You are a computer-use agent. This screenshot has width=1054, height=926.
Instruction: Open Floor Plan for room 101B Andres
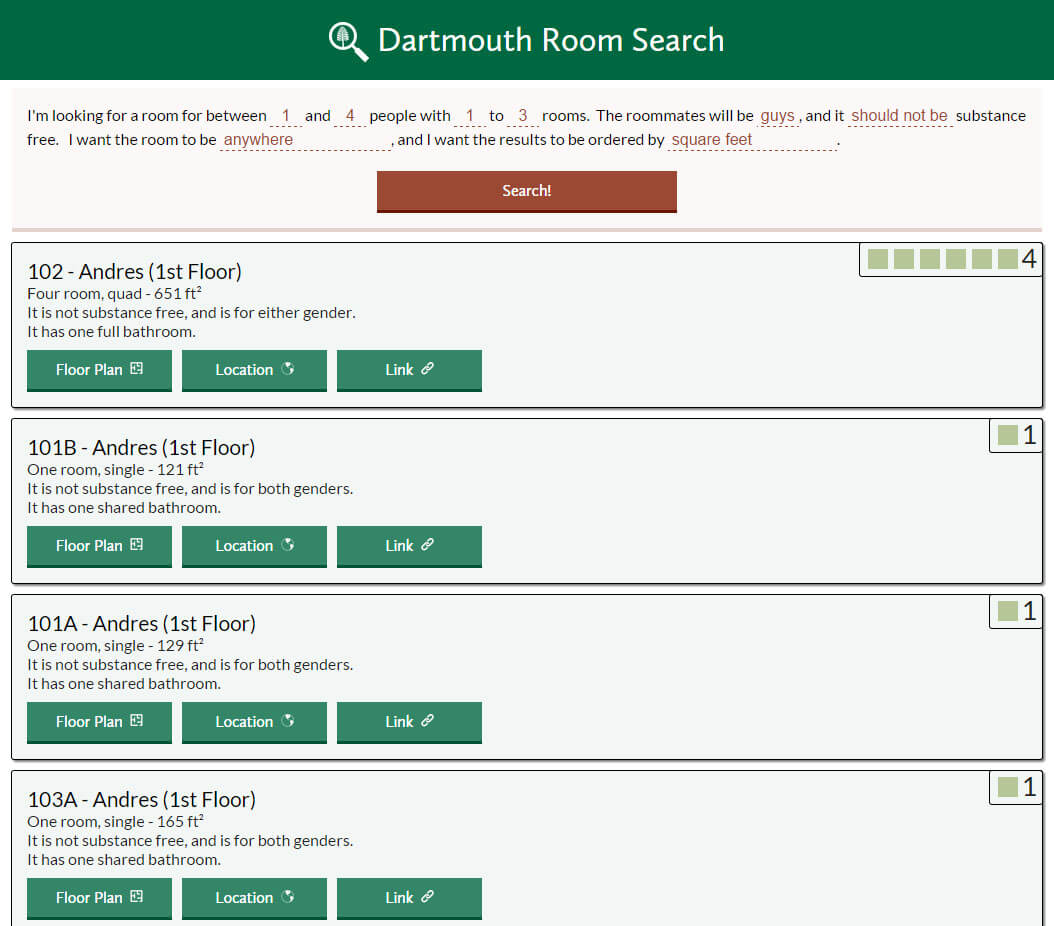pos(99,546)
